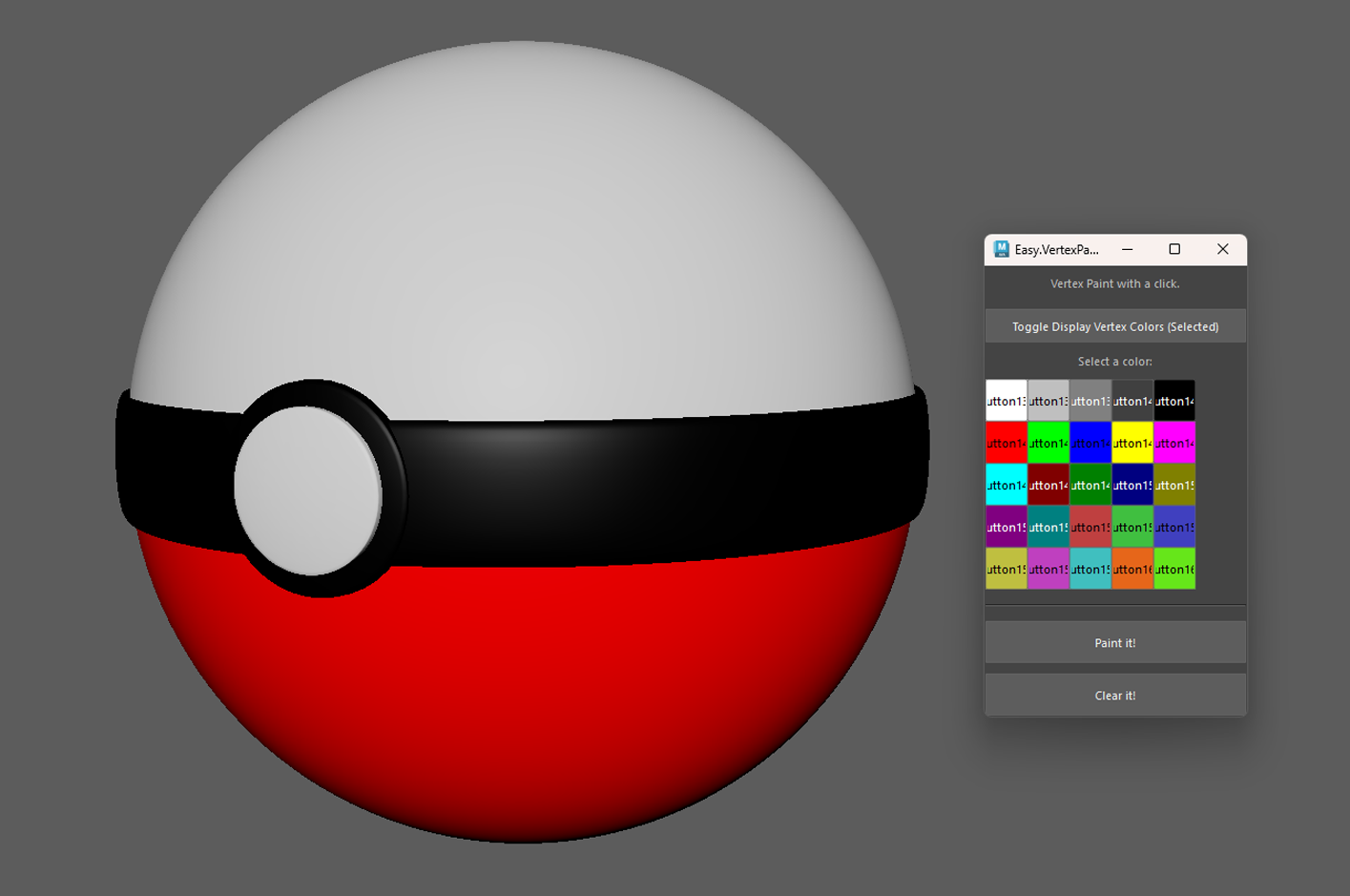The height and width of the screenshot is (896, 1350).
Task: Toggle Display Vertex Colors for selection
Action: pos(1114,325)
